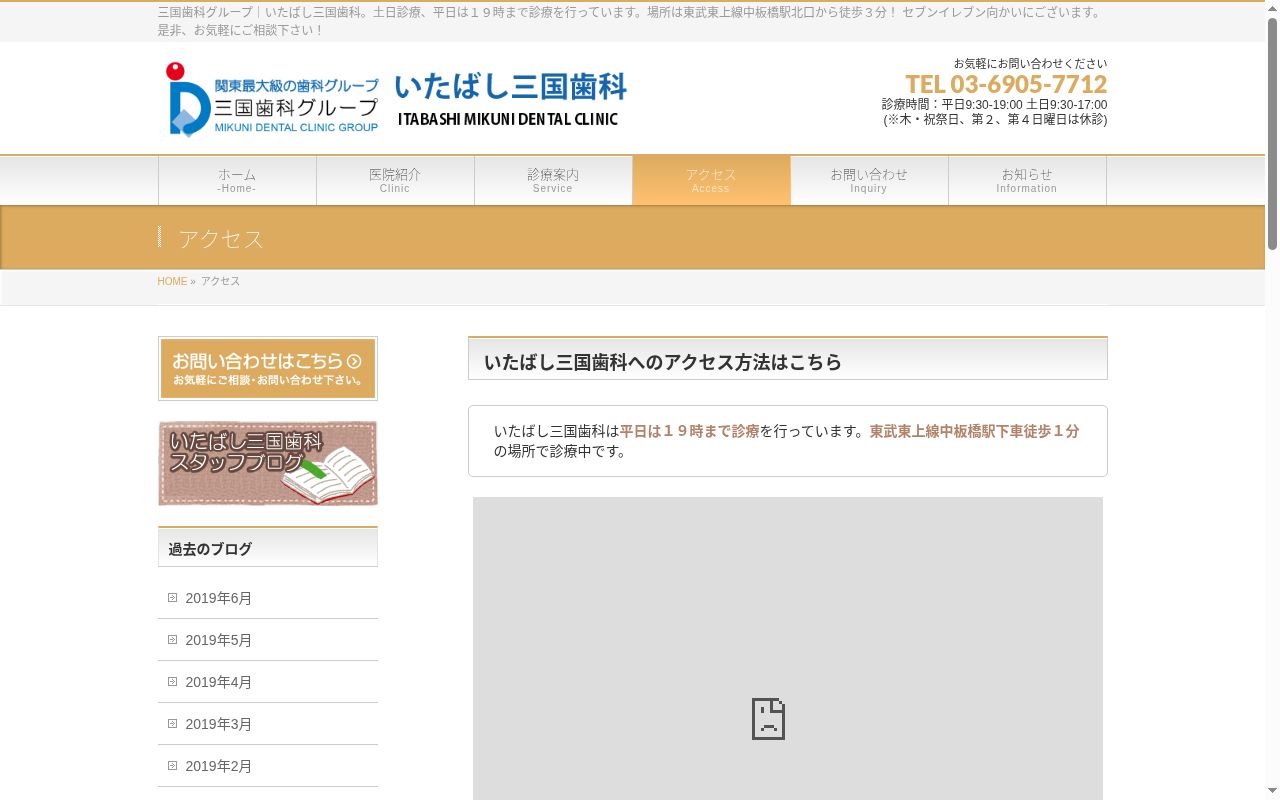The height and width of the screenshot is (800, 1280).
Task: Click the ITABASHI MIKUNI DENTAL CLINIC subtitle
Action: pyautogui.click(x=508, y=119)
